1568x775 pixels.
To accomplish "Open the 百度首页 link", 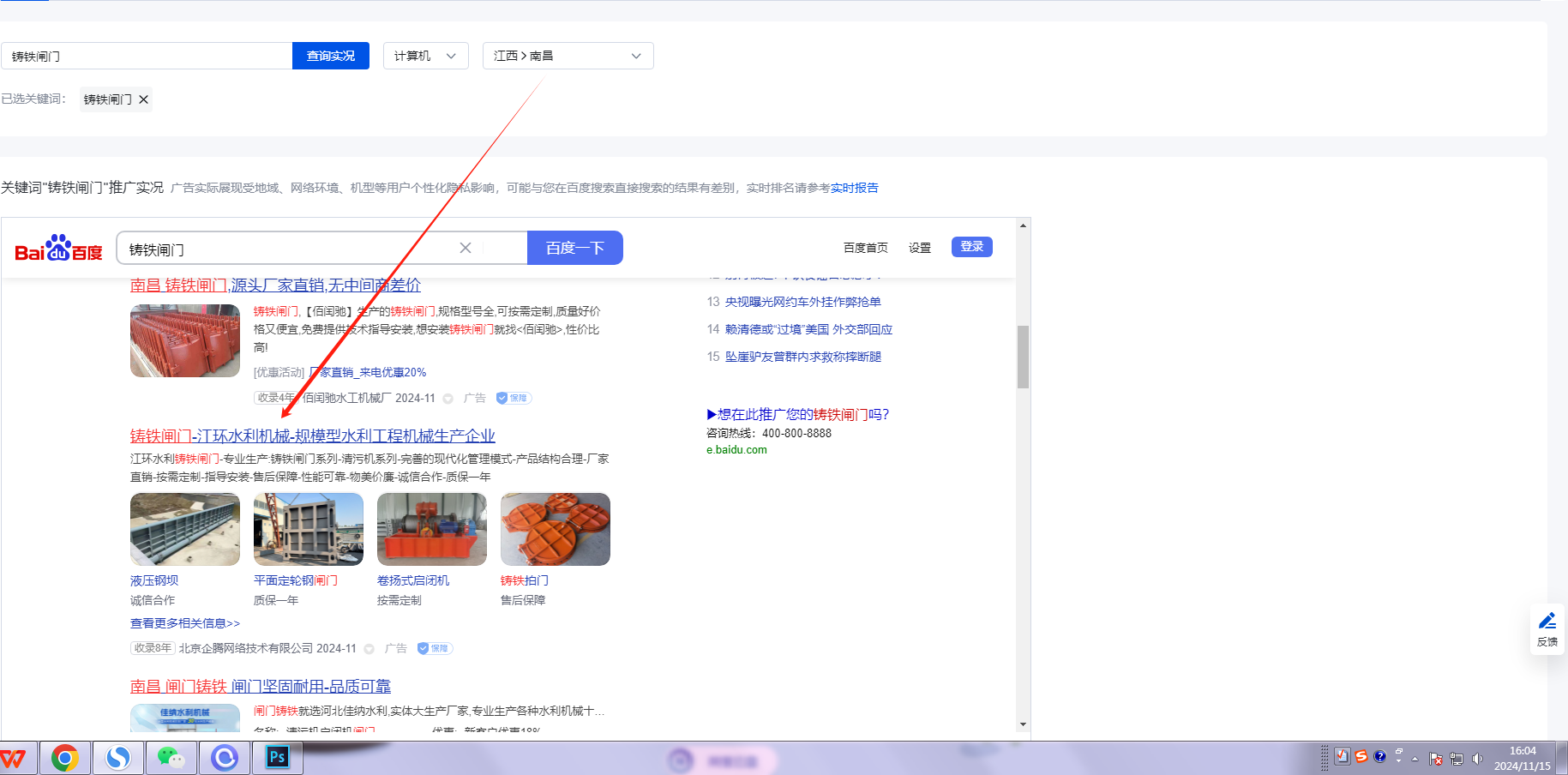I will pyautogui.click(x=866, y=248).
